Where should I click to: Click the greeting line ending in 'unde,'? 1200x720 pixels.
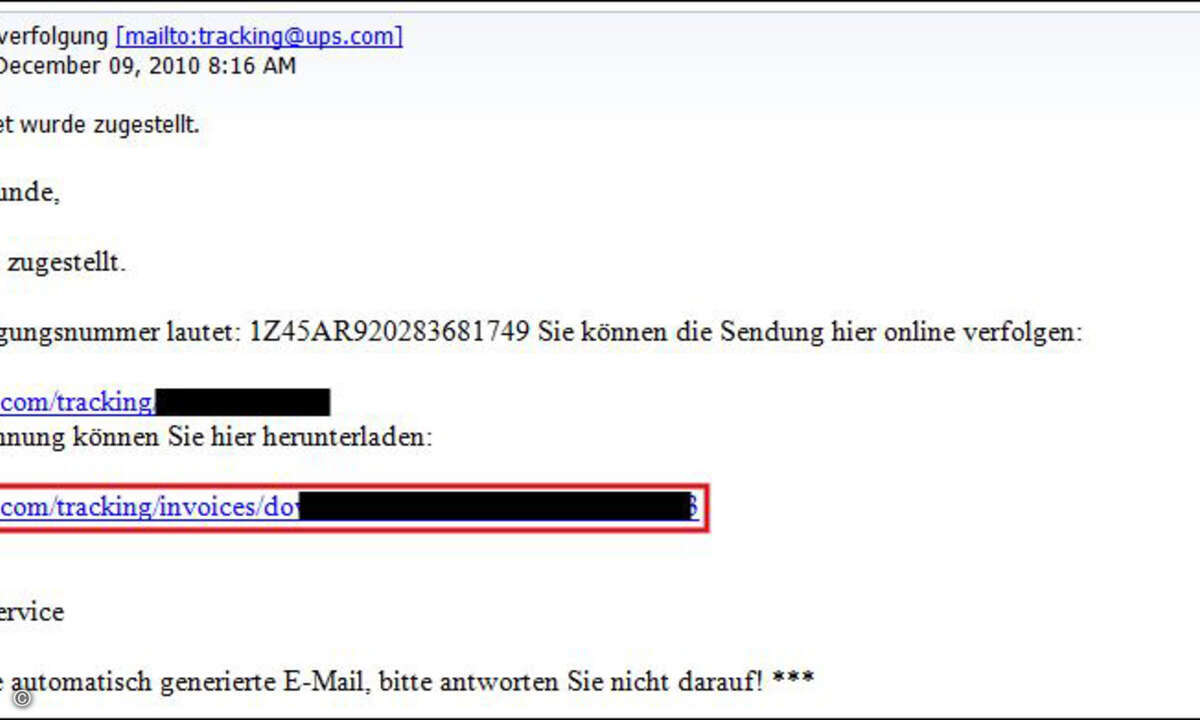30,194
